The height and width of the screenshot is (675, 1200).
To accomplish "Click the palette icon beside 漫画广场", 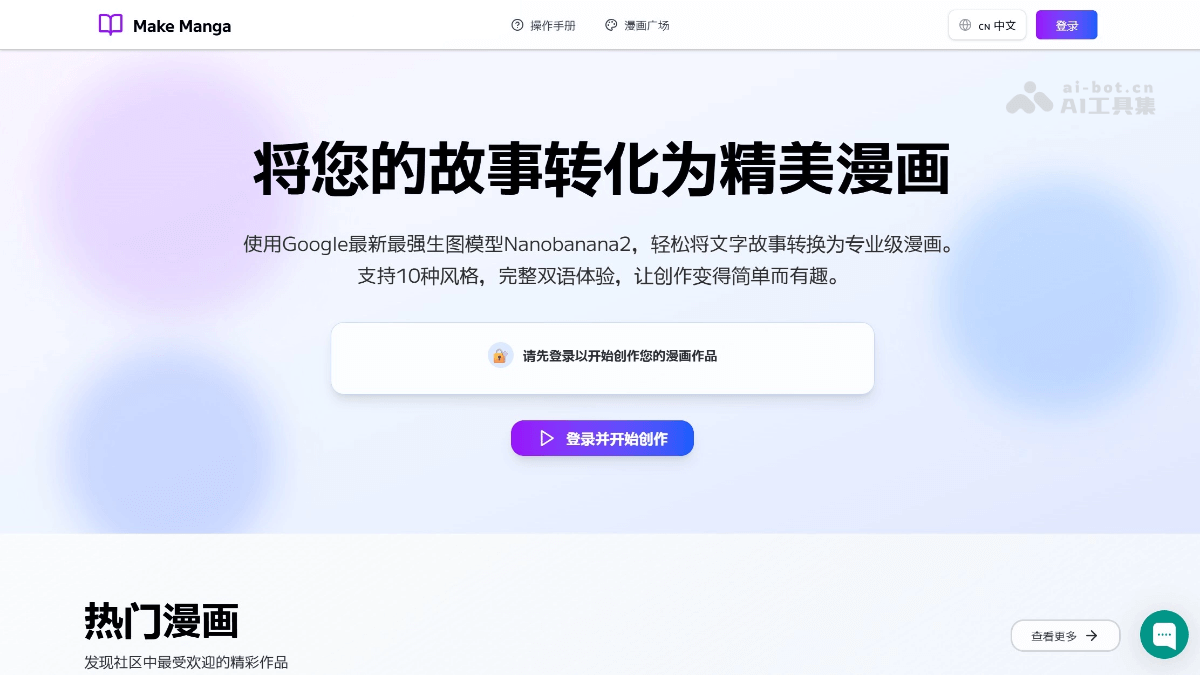I will click(611, 25).
